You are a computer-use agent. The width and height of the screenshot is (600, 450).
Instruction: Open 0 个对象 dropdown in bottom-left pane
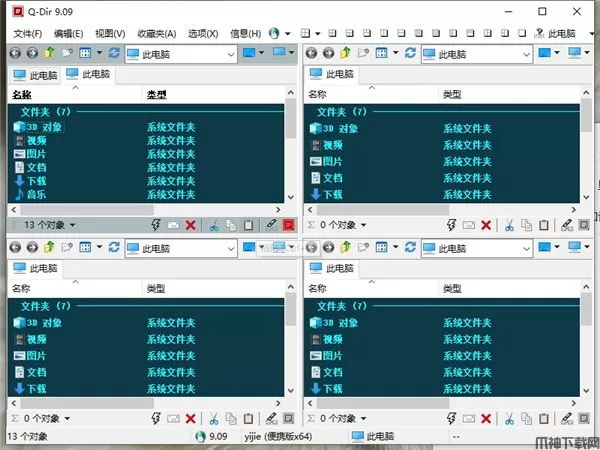(67, 419)
